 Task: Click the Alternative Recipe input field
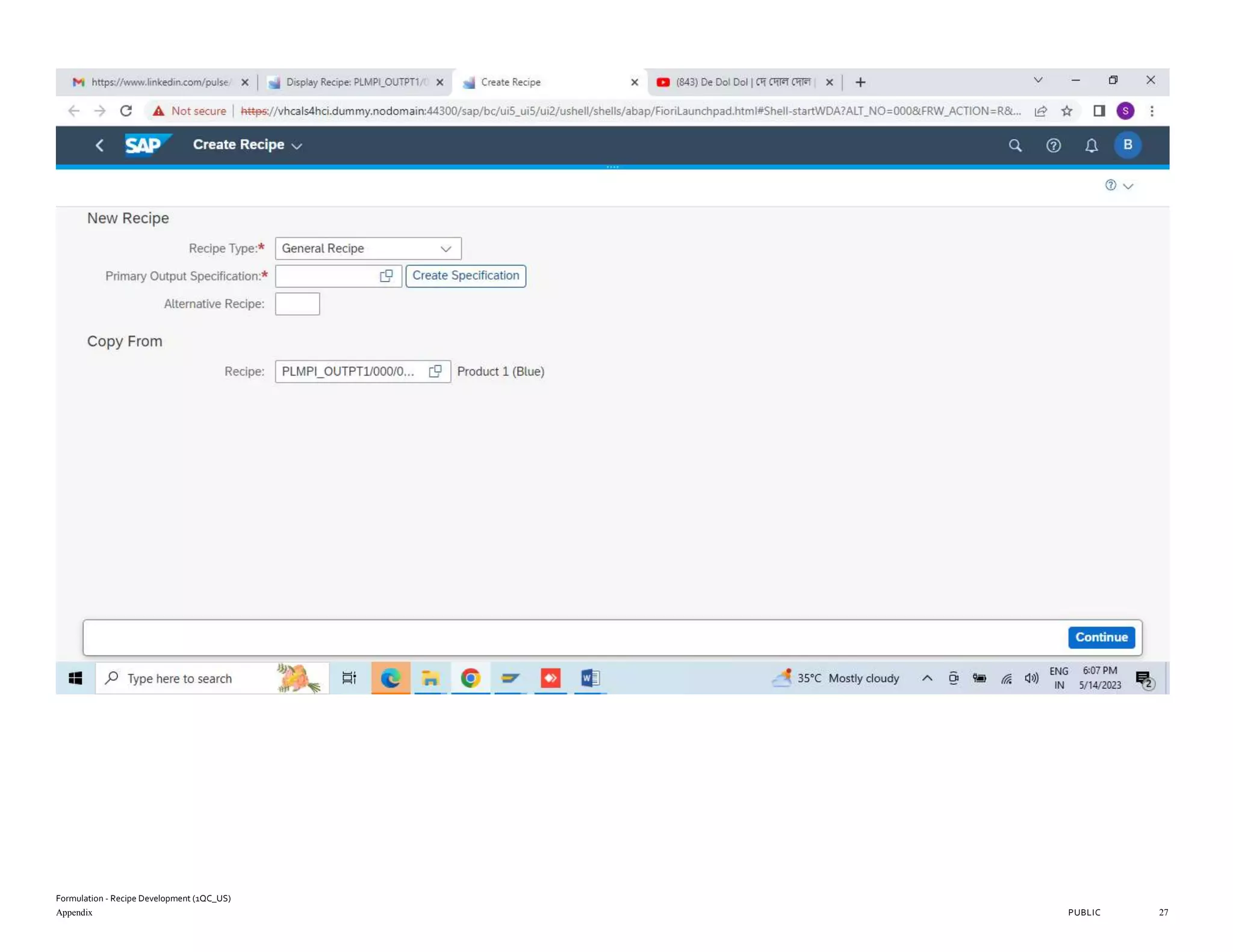click(297, 304)
